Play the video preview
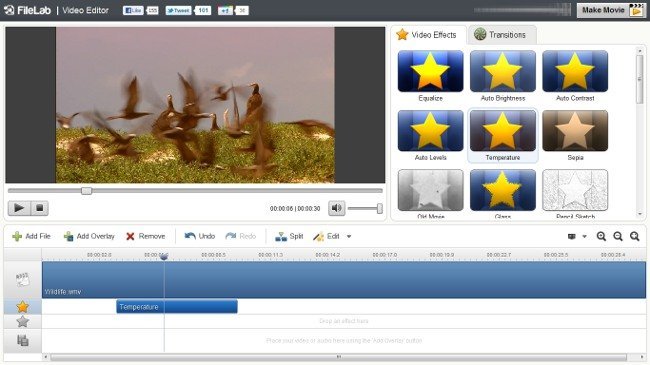Viewport: 650px width, 365px height. (x=19, y=208)
